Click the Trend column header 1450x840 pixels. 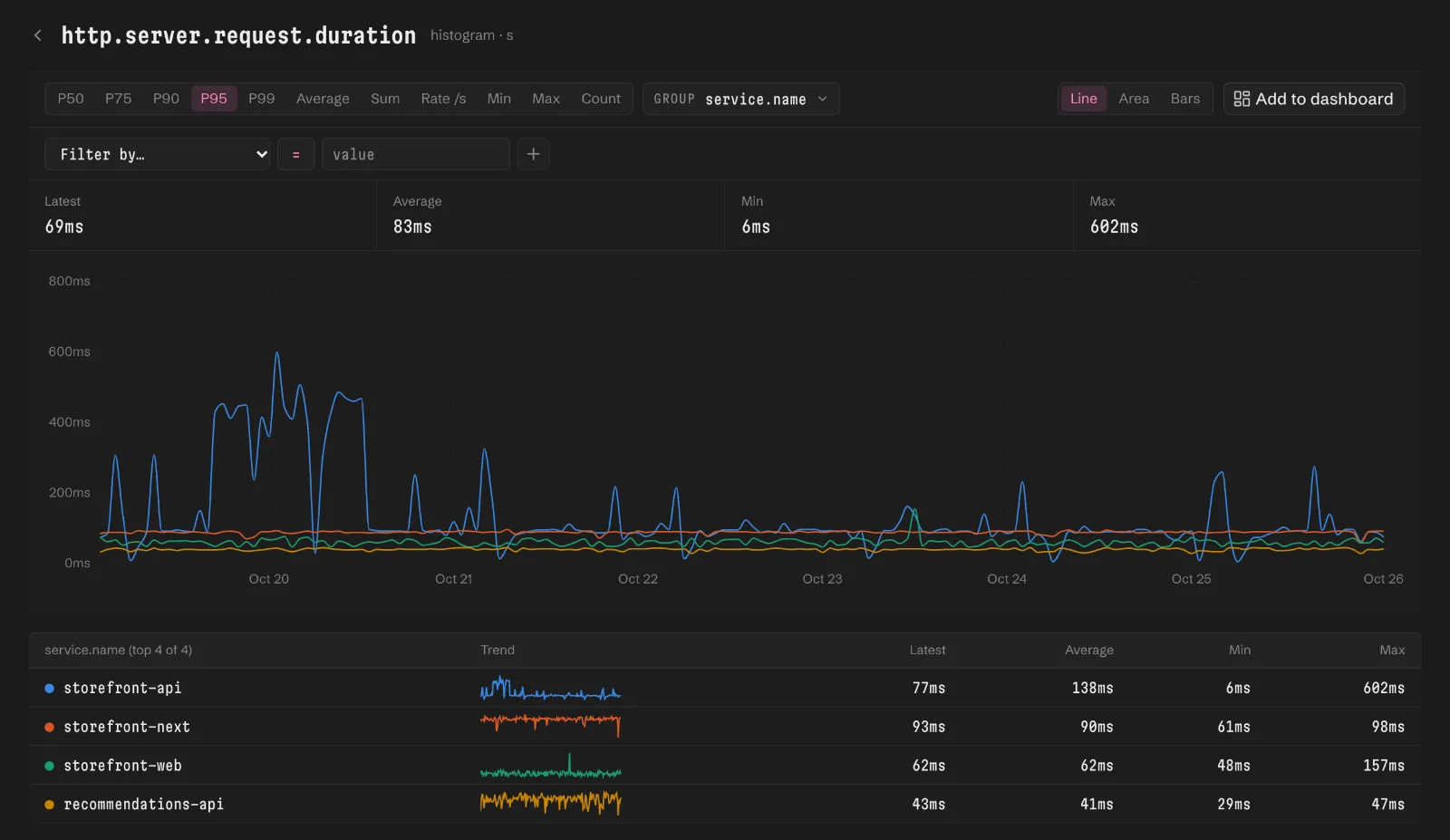tap(498, 650)
